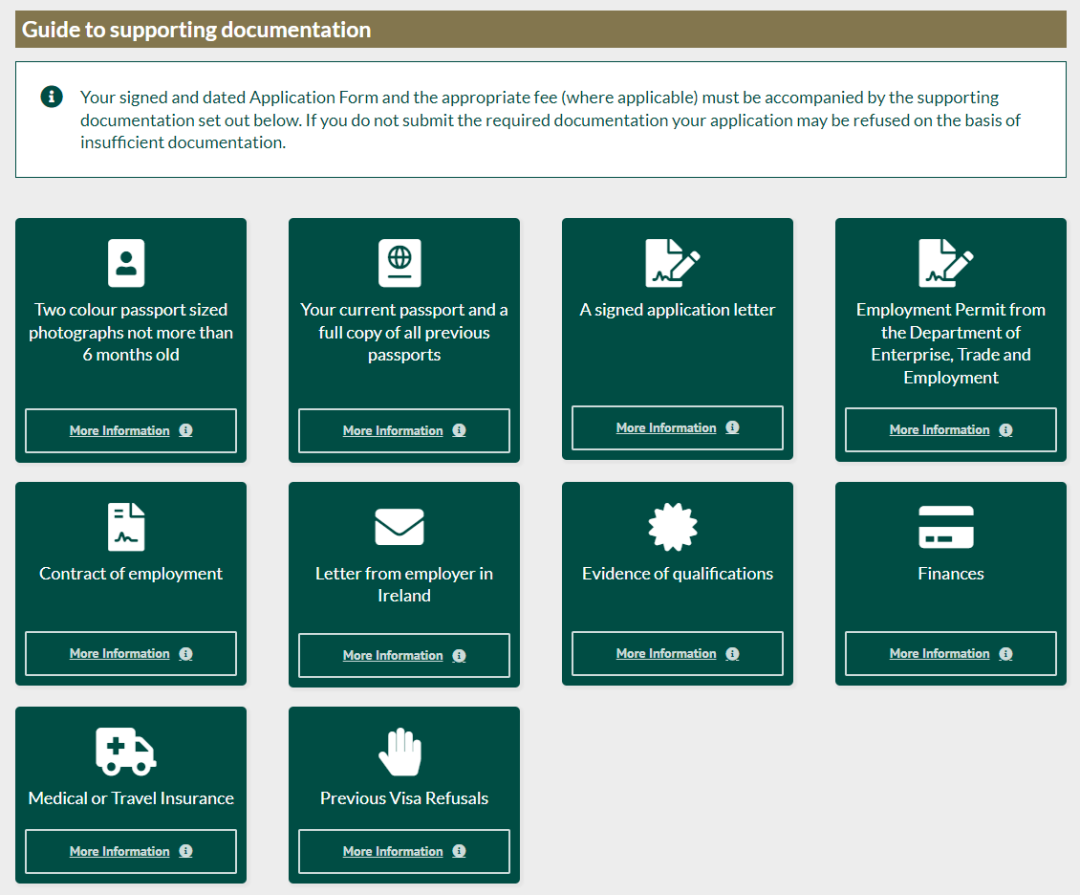Click info icon beside visa refusals More Information
This screenshot has width=1080, height=895.
click(x=459, y=851)
